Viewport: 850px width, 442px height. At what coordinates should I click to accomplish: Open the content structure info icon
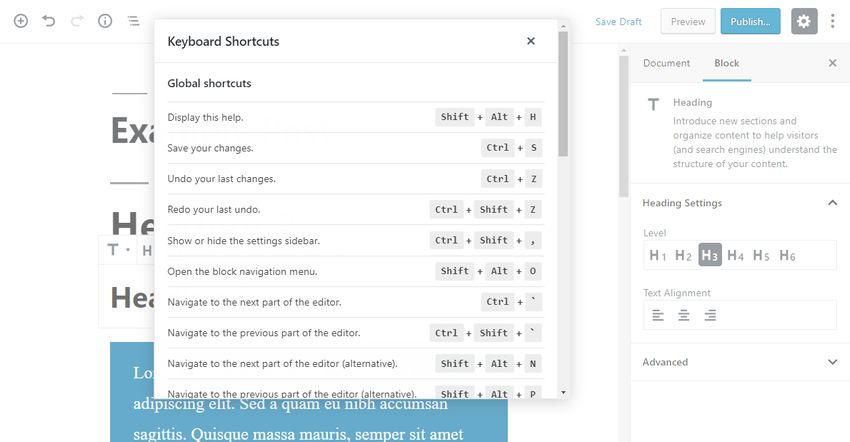coord(105,21)
